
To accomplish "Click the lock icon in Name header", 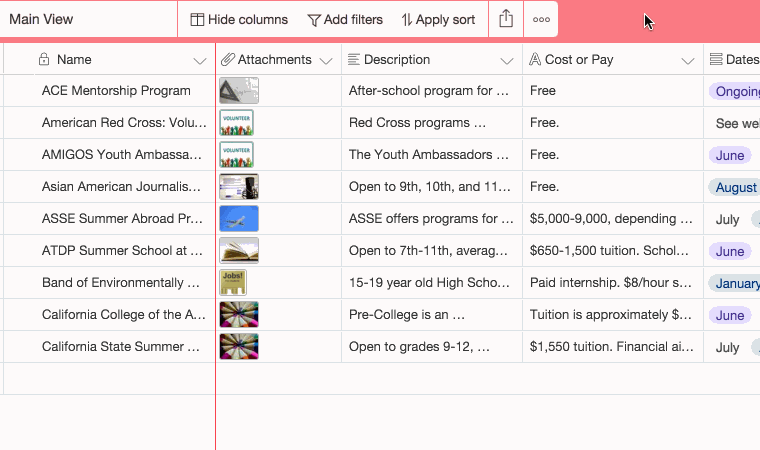I will [x=44, y=59].
